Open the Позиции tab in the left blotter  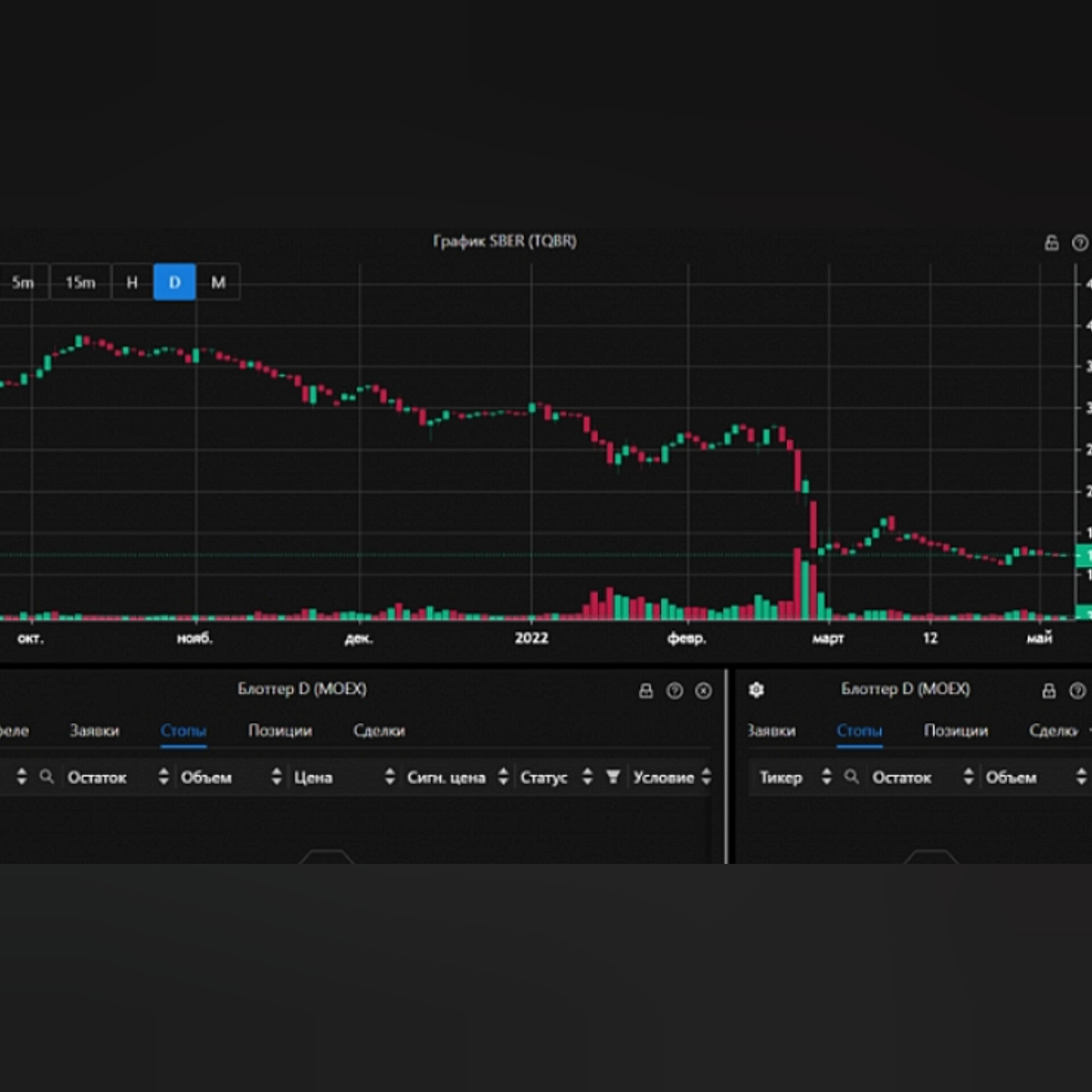point(280,731)
